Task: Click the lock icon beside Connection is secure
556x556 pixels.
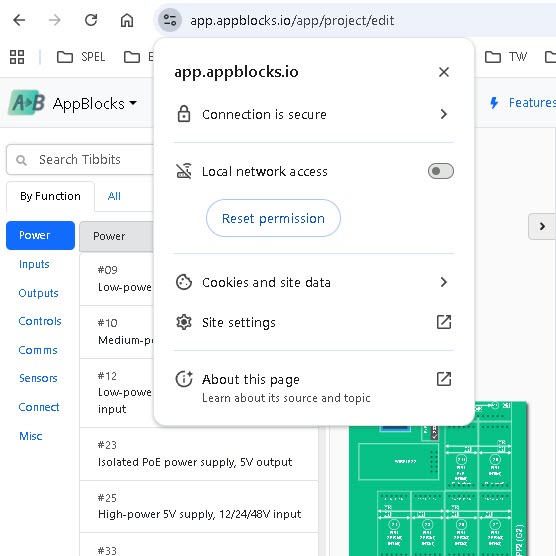Action: click(x=184, y=114)
